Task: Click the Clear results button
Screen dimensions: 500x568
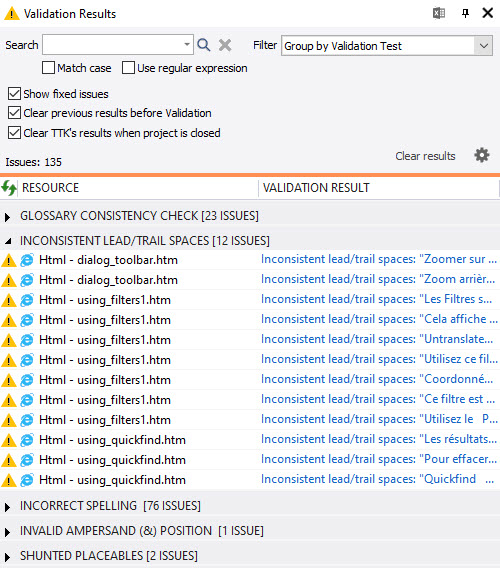Action: pos(425,156)
